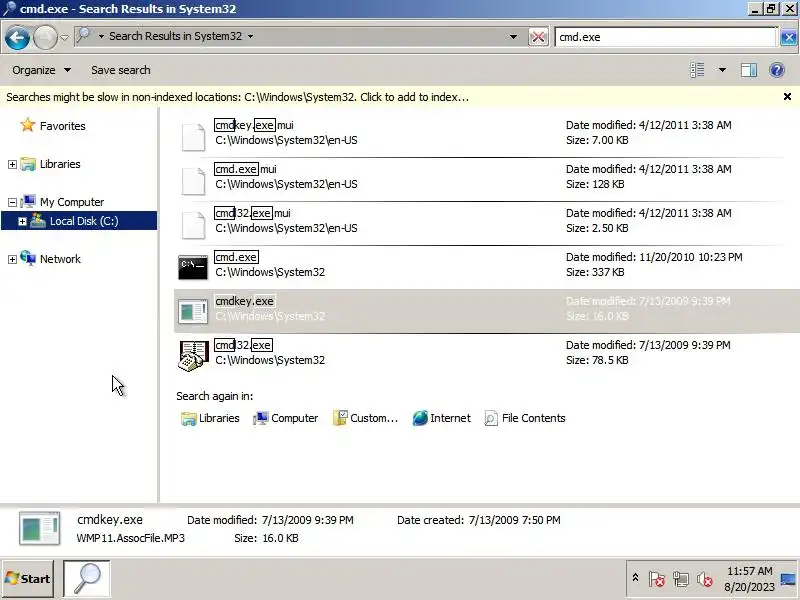Open the address bar history dropdown
800x600 pixels.
point(513,37)
